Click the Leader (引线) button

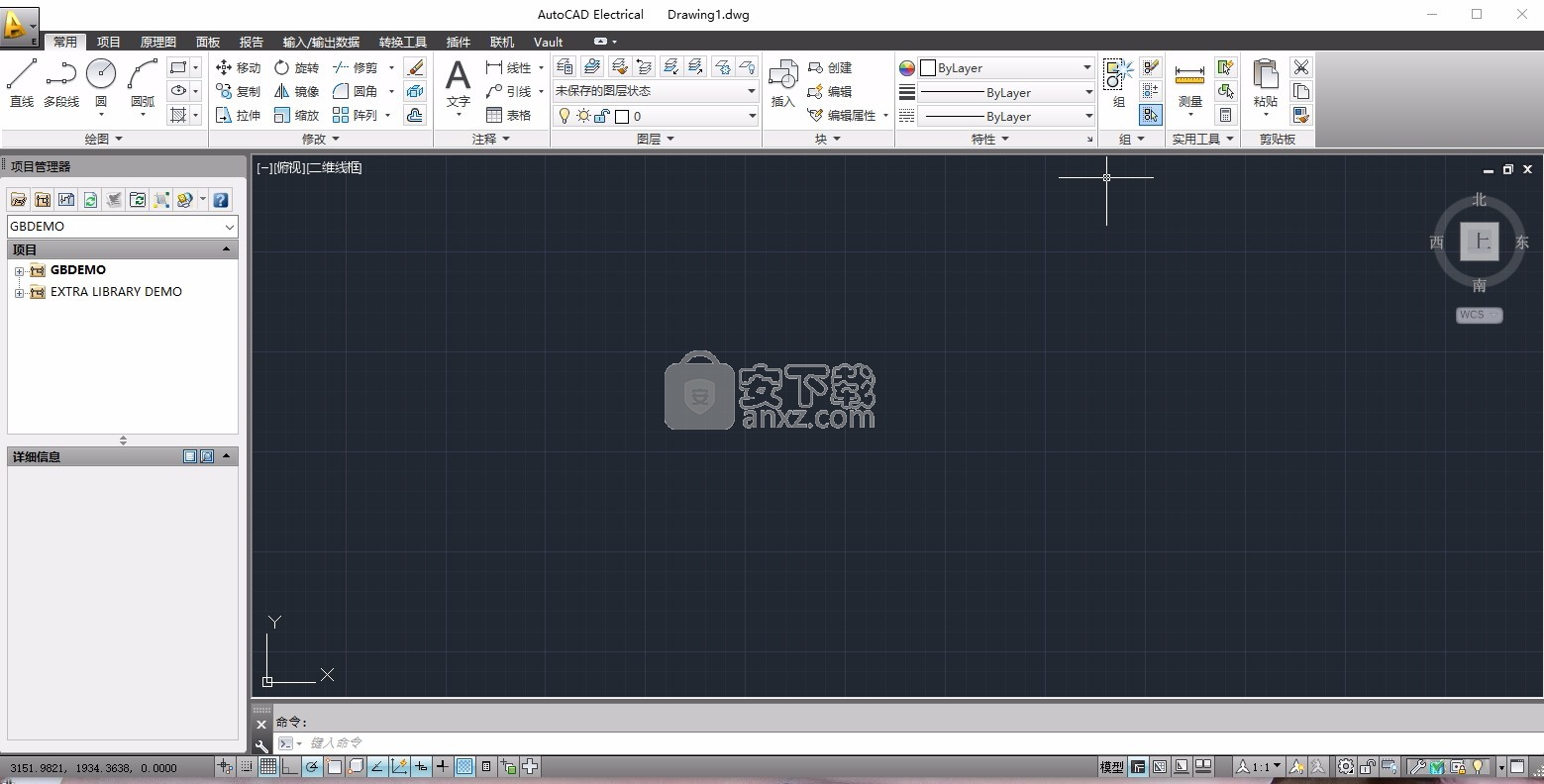click(509, 91)
